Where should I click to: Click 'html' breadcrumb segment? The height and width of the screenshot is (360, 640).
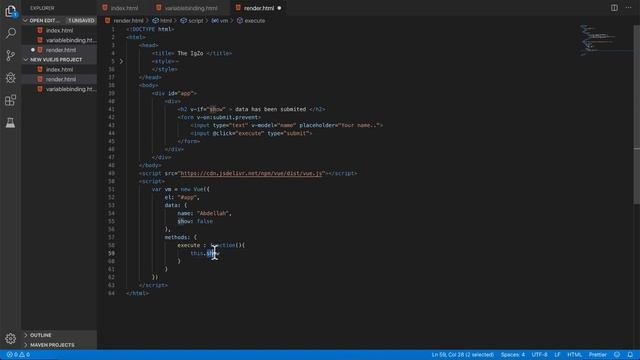click(166, 20)
